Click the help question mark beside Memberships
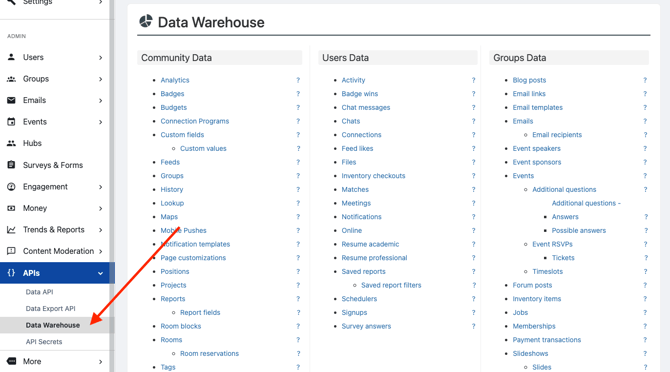The image size is (670, 372). pyautogui.click(x=645, y=326)
